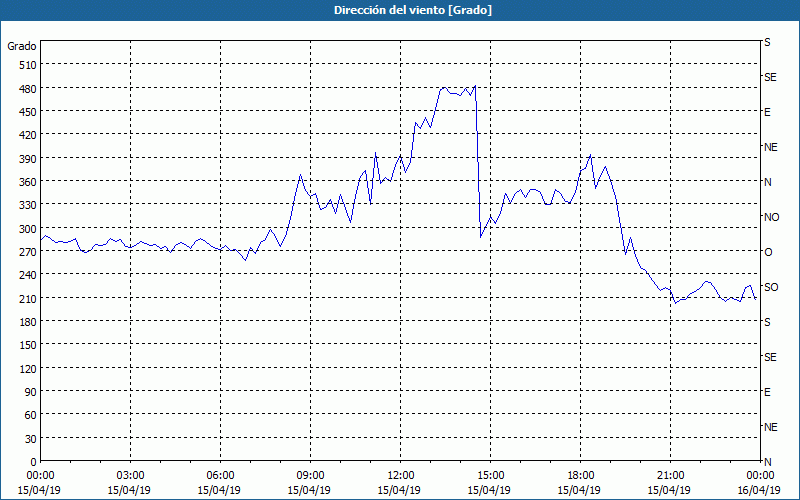800x500 pixels.
Task: Click the 'N' compass label level with 0
Action: click(x=767, y=462)
